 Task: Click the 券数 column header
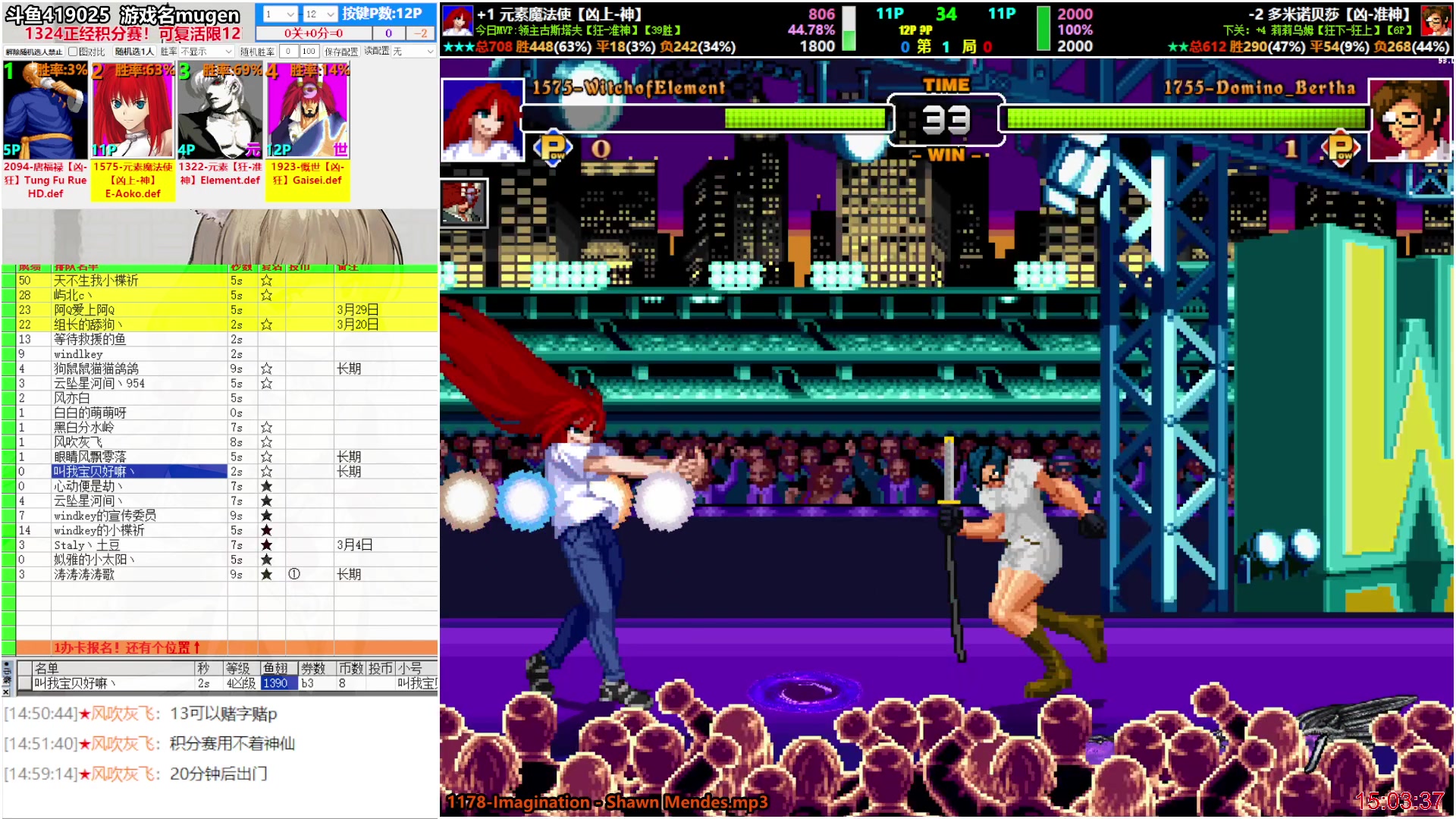tap(315, 668)
